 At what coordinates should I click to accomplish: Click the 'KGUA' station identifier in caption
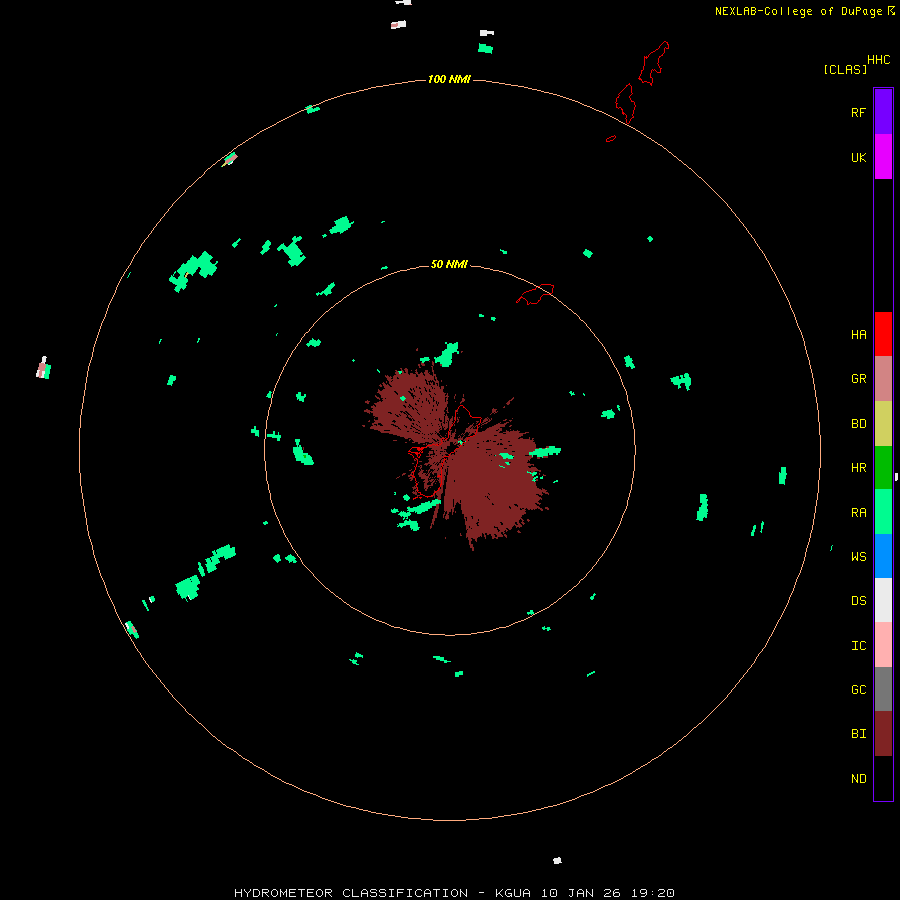pyautogui.click(x=513, y=893)
